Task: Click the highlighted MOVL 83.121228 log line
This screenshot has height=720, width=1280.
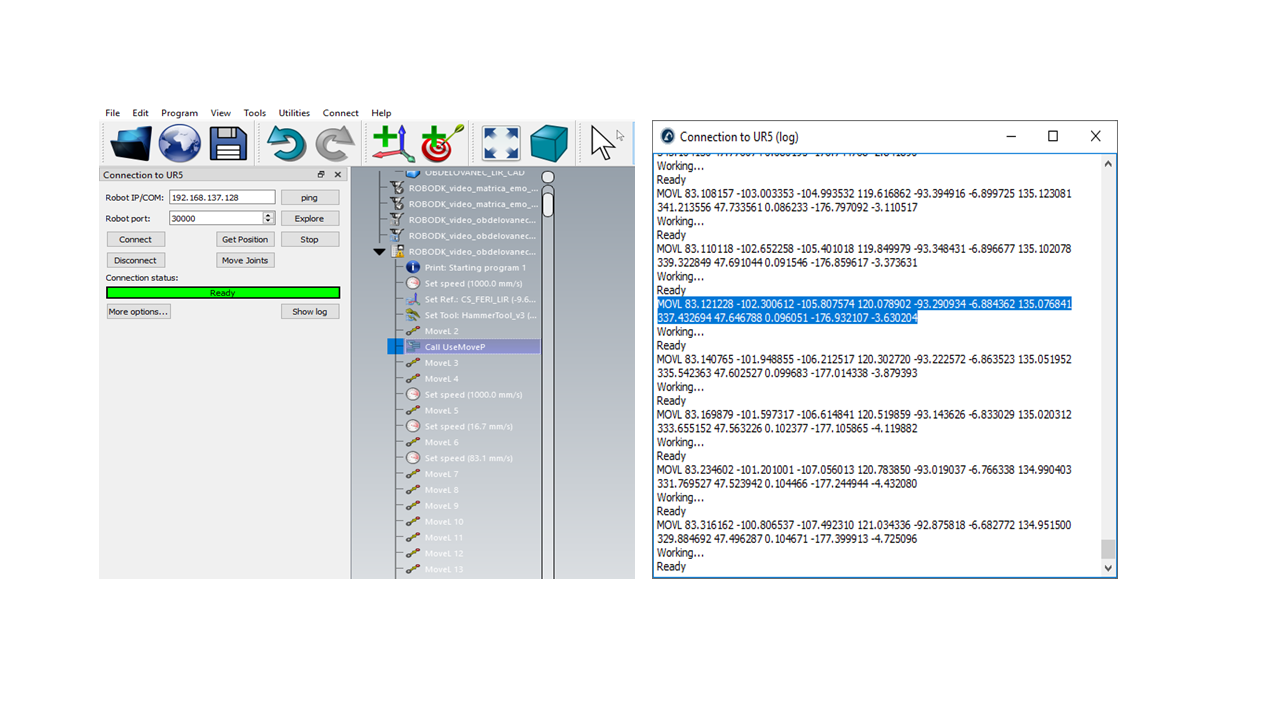Action: [x=864, y=311]
